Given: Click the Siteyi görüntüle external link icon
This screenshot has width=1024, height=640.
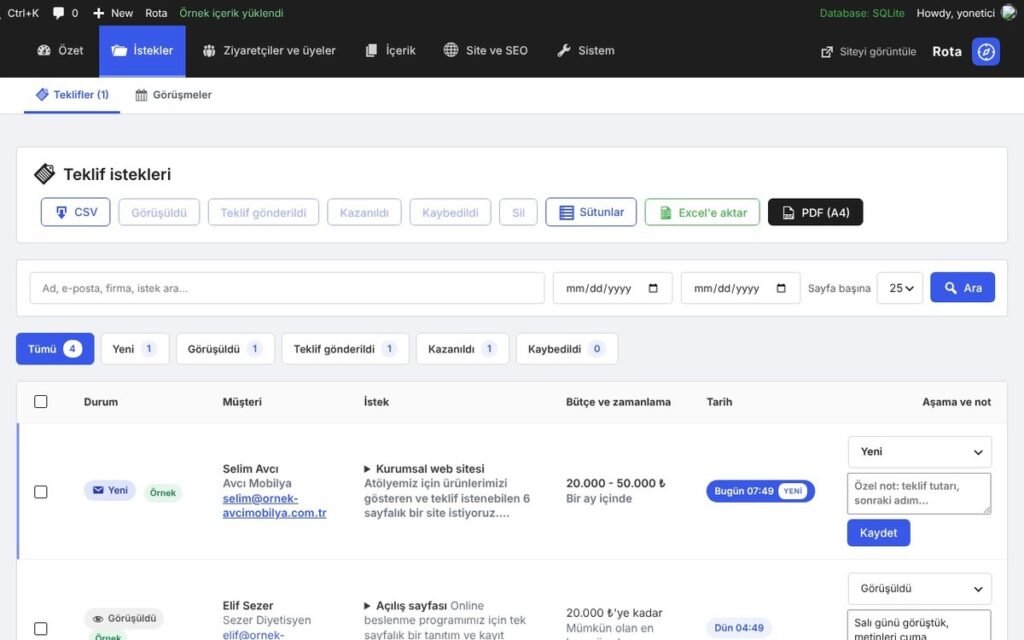Looking at the screenshot, I should 827,52.
